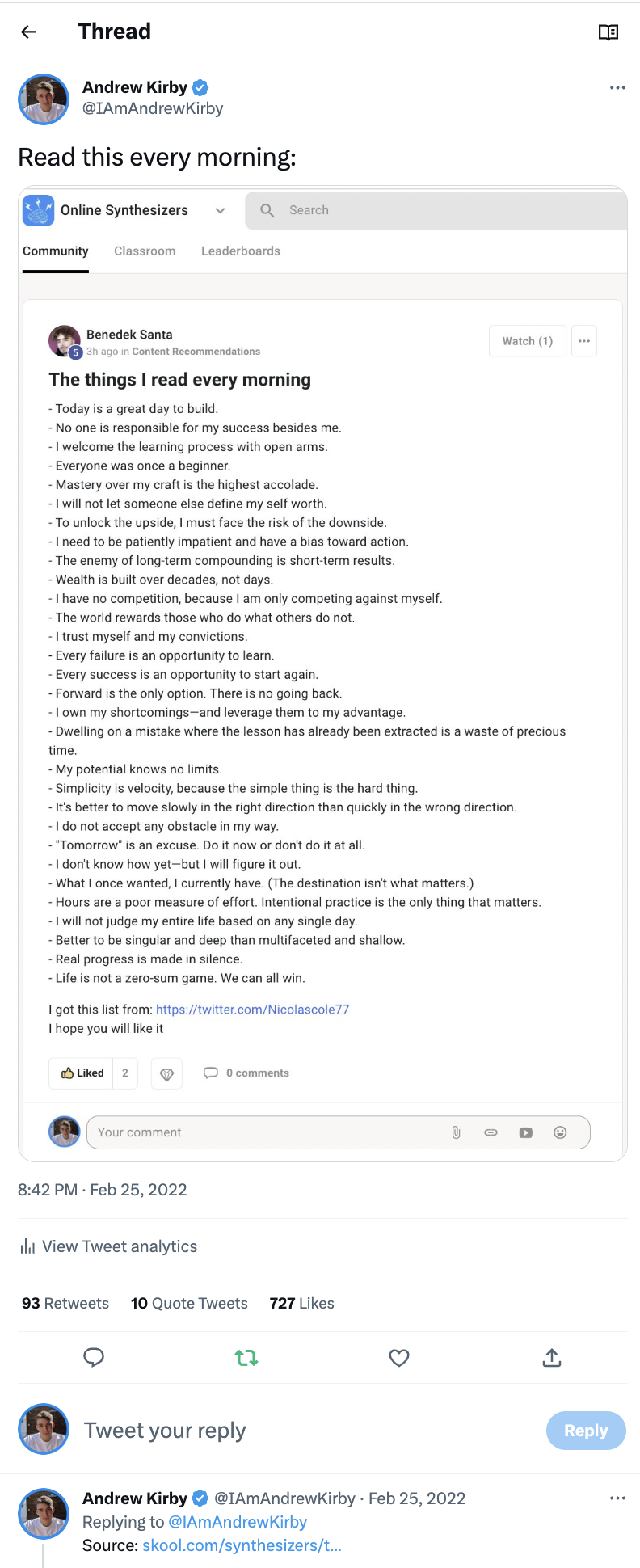Open the reader view book icon
The image size is (640, 1568).
pyautogui.click(x=608, y=32)
